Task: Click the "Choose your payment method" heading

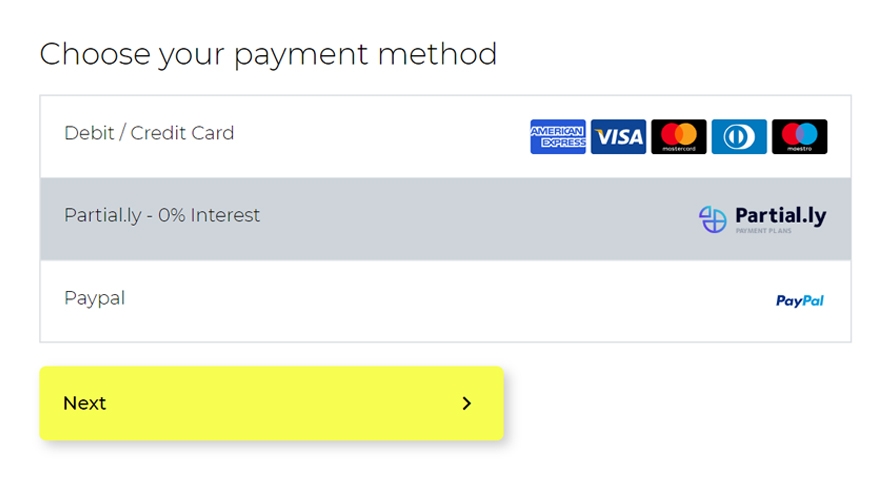Action: pyautogui.click(x=268, y=54)
